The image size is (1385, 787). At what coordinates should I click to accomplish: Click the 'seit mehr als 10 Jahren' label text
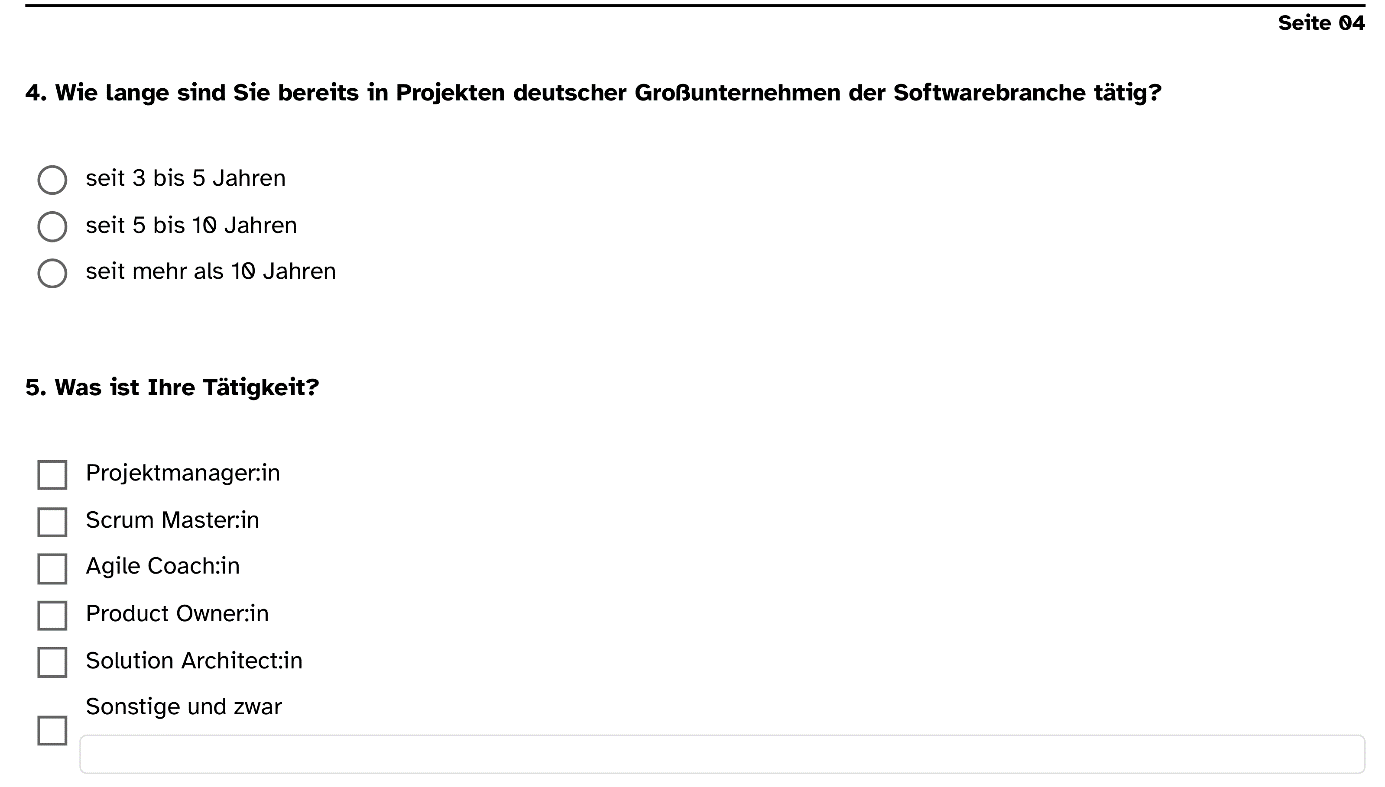point(211,271)
